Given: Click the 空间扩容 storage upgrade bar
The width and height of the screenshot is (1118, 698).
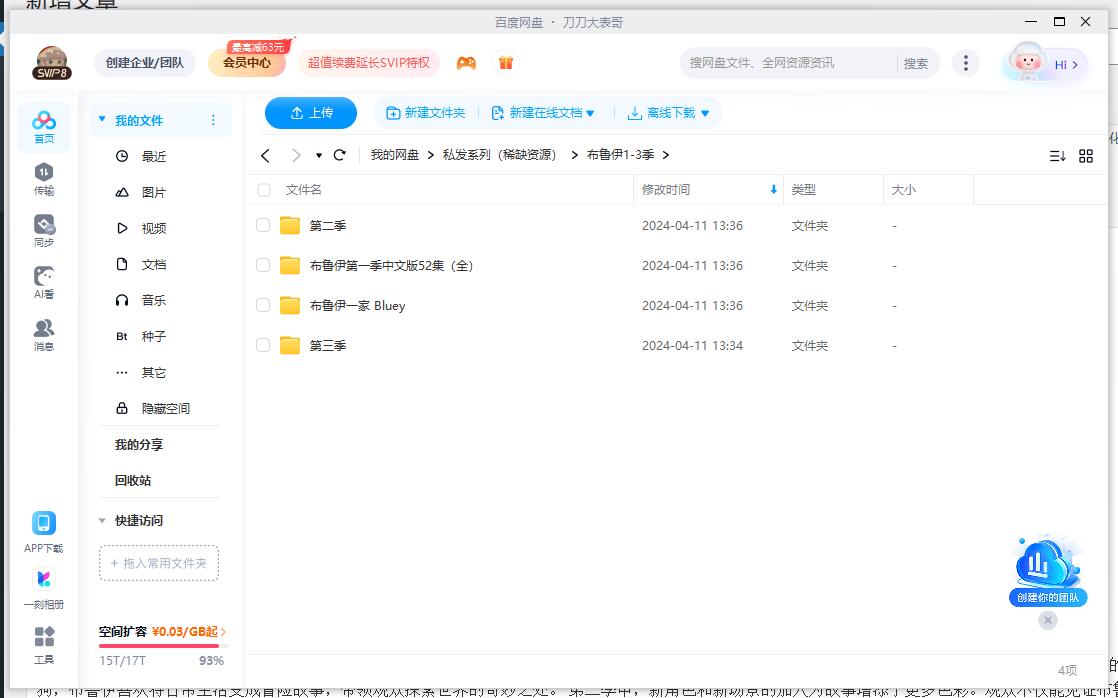Looking at the screenshot, I should (x=158, y=633).
